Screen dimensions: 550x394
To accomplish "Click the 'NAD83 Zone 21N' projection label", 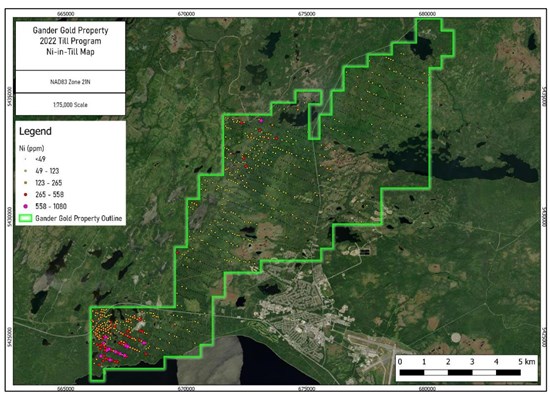I will (x=70, y=82).
